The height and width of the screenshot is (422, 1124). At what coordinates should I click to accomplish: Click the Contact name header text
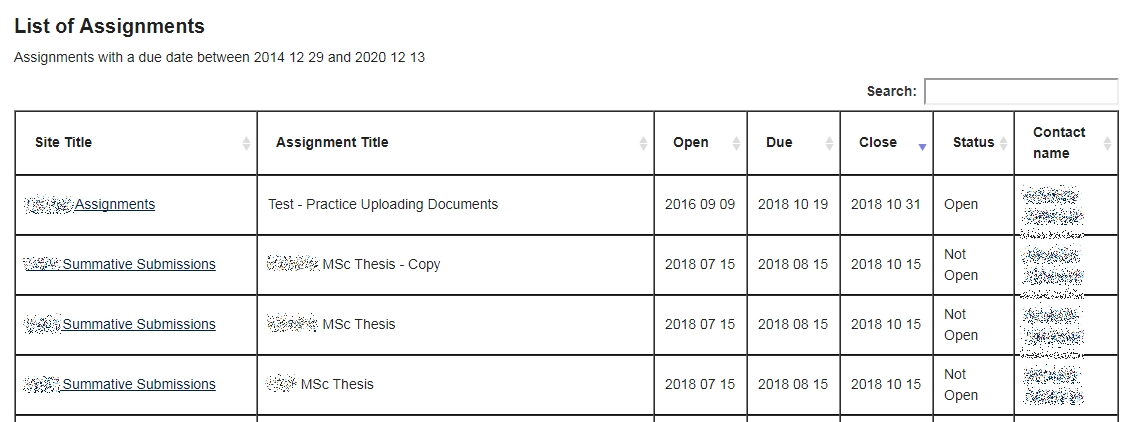tap(1058, 143)
